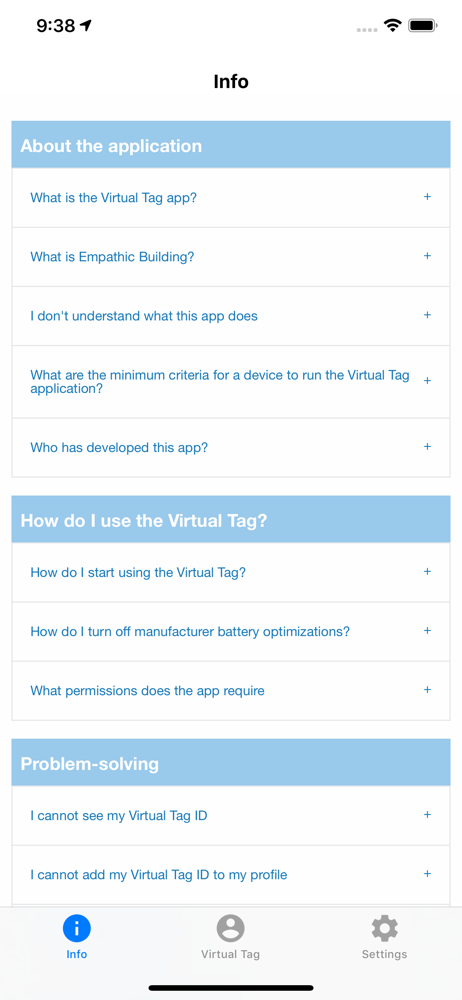
Task: Tap the Info tab icon
Action: [x=77, y=929]
